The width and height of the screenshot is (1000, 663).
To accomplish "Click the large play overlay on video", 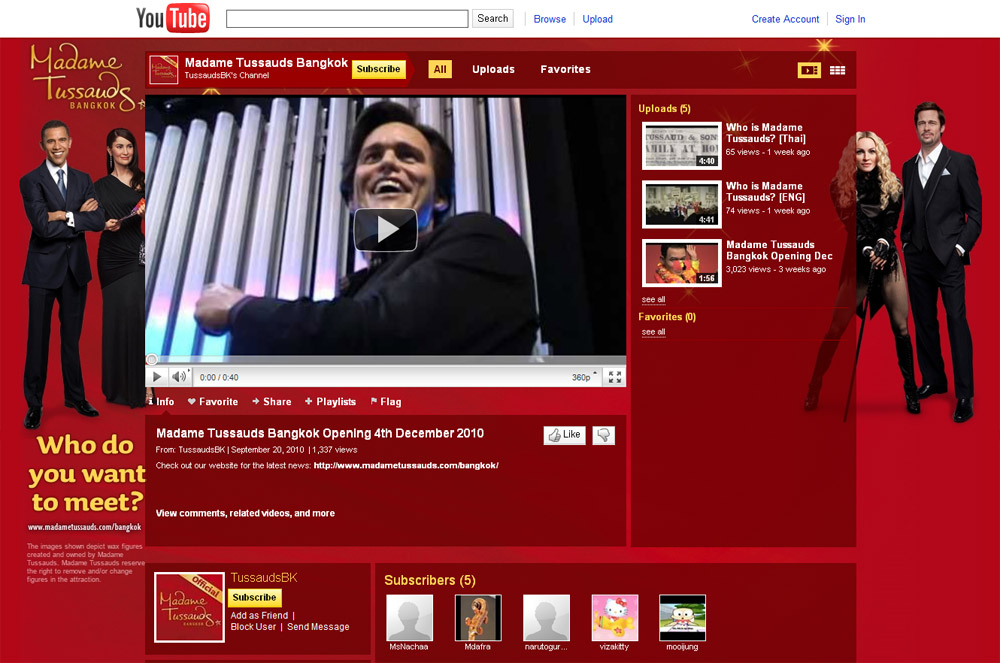I will point(386,230).
